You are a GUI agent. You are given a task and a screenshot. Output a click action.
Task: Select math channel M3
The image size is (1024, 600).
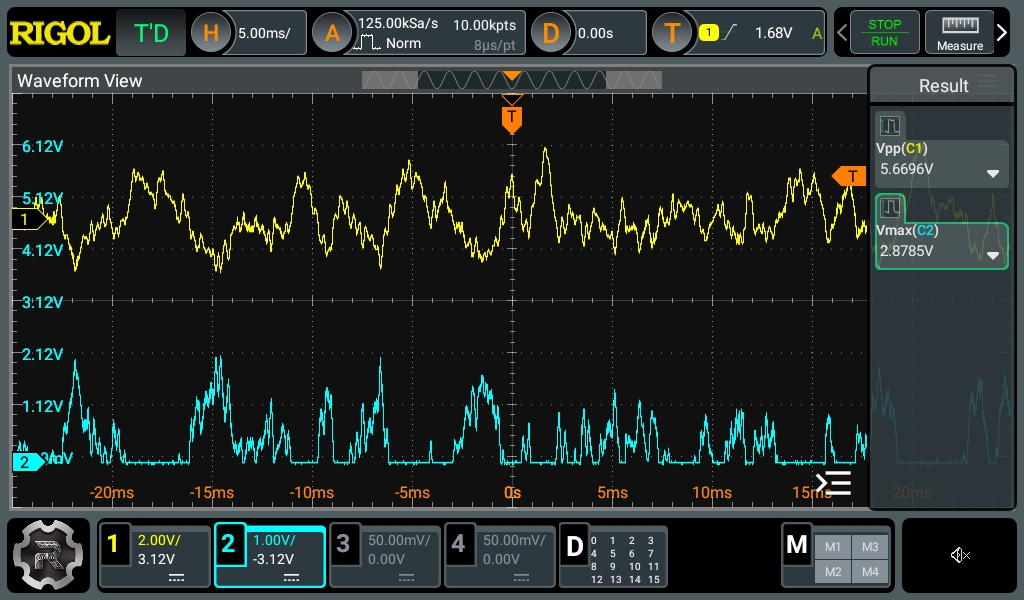pyautogui.click(x=870, y=547)
